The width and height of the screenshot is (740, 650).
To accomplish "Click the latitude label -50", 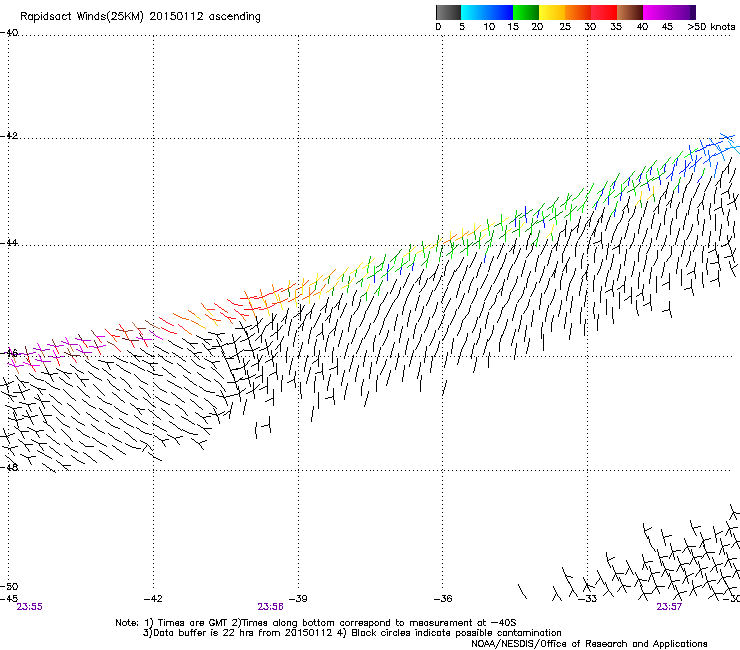I will coord(9,586).
